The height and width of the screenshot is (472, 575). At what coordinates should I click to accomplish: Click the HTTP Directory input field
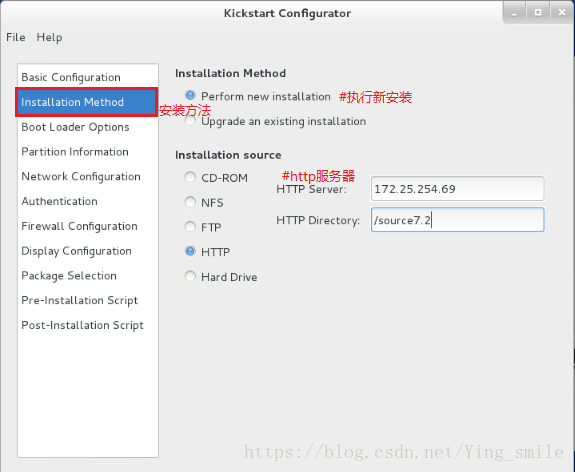click(x=457, y=220)
